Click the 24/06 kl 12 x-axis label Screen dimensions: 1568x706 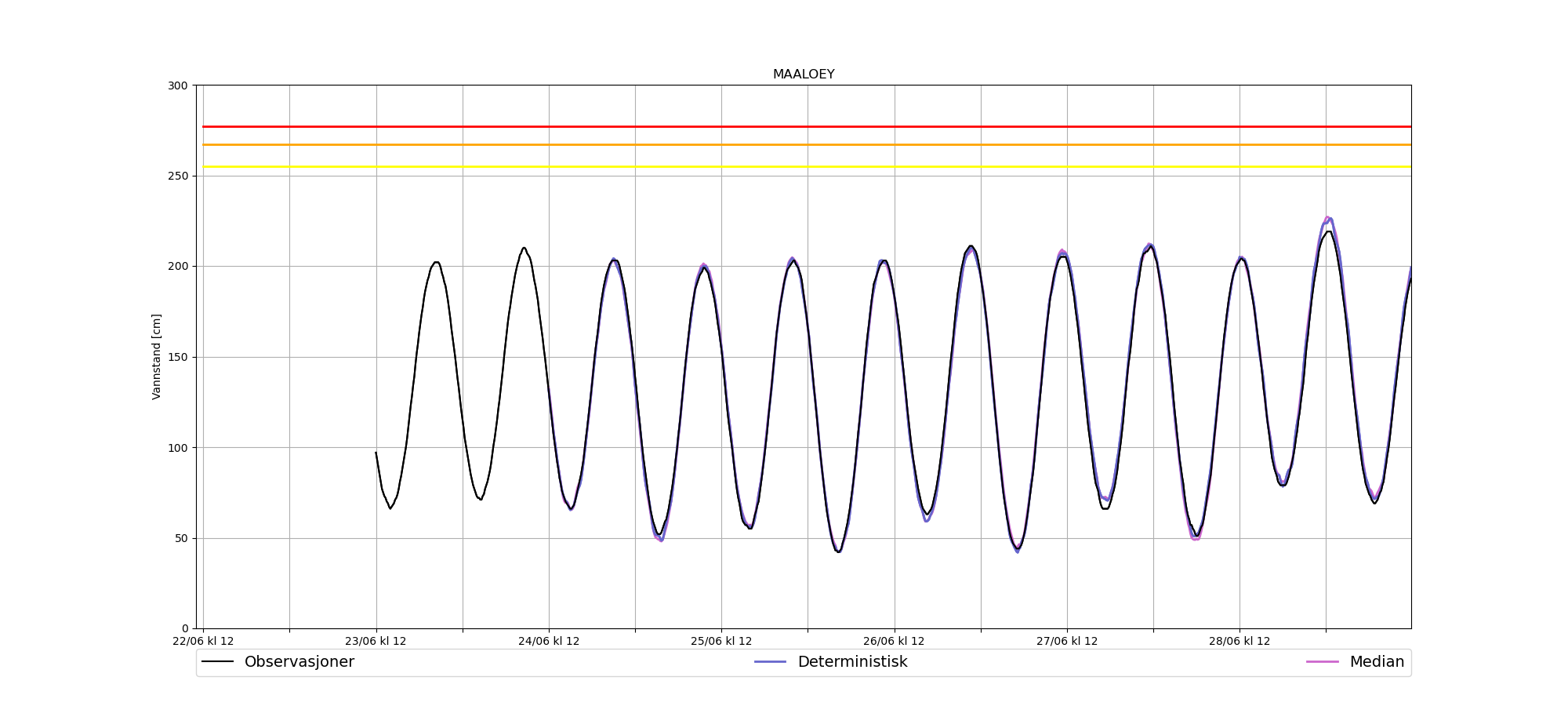click(549, 641)
